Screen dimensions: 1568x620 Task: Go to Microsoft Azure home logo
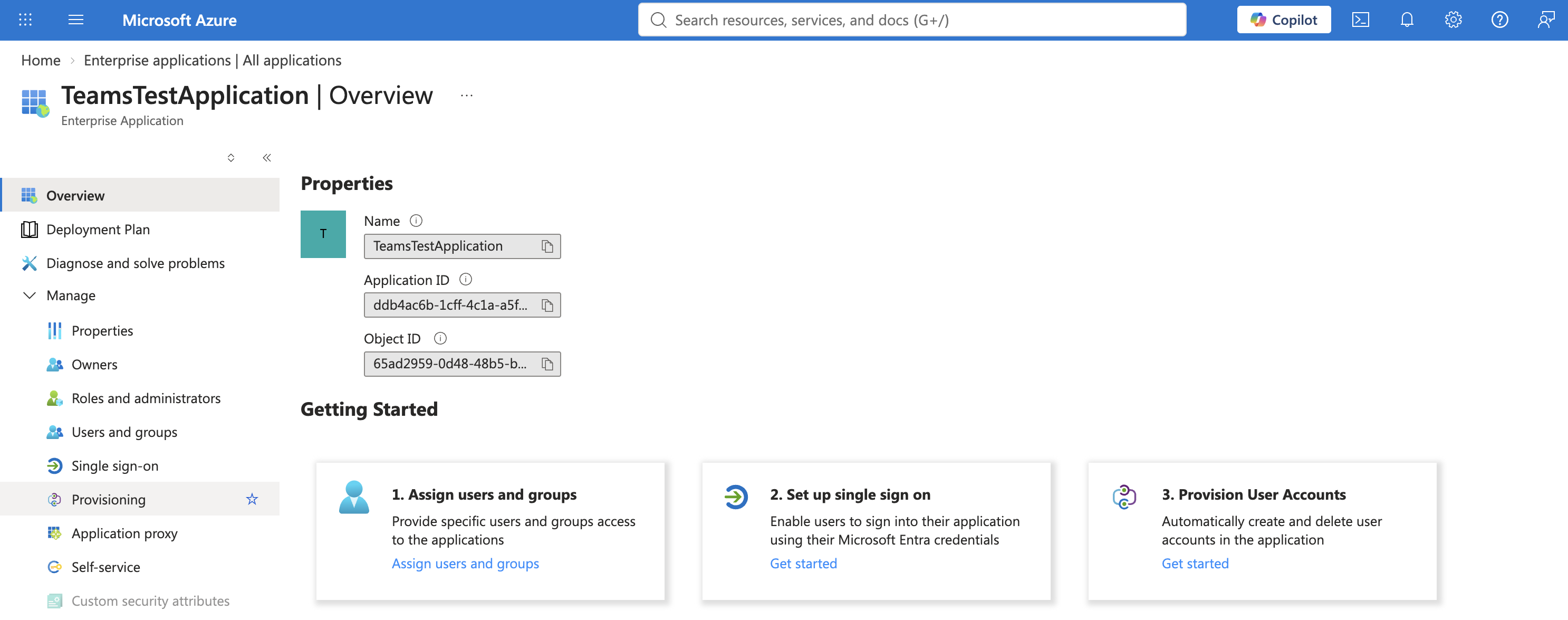click(179, 20)
